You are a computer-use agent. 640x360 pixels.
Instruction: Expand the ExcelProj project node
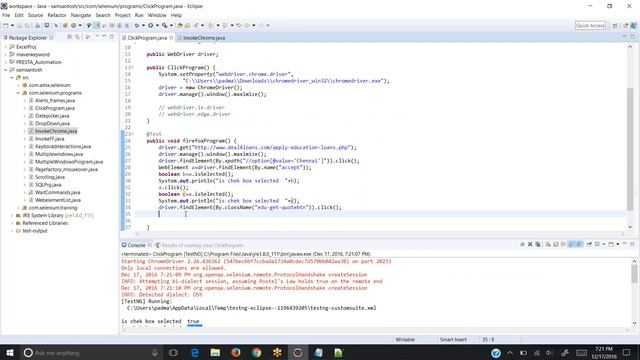coord(6,47)
